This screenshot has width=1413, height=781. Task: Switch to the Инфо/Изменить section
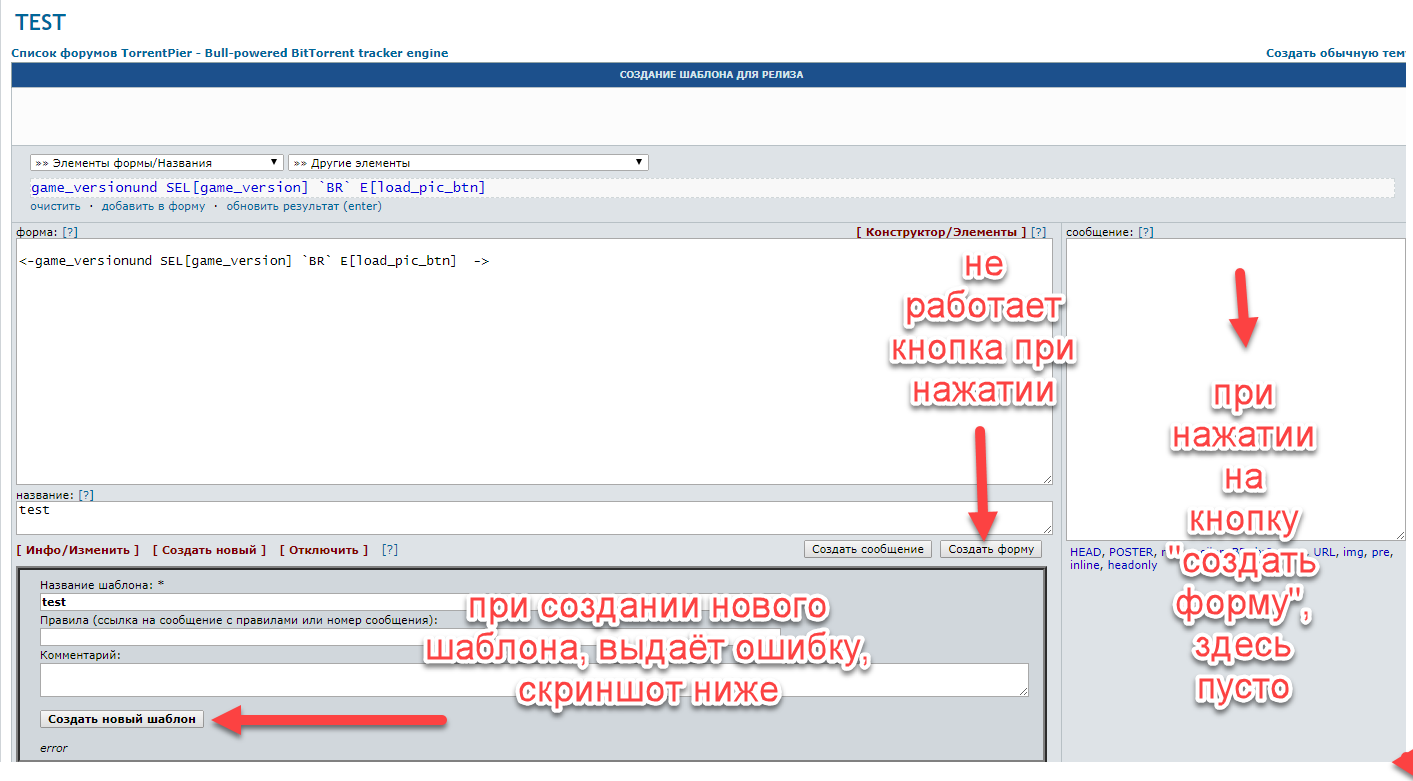click(78, 550)
